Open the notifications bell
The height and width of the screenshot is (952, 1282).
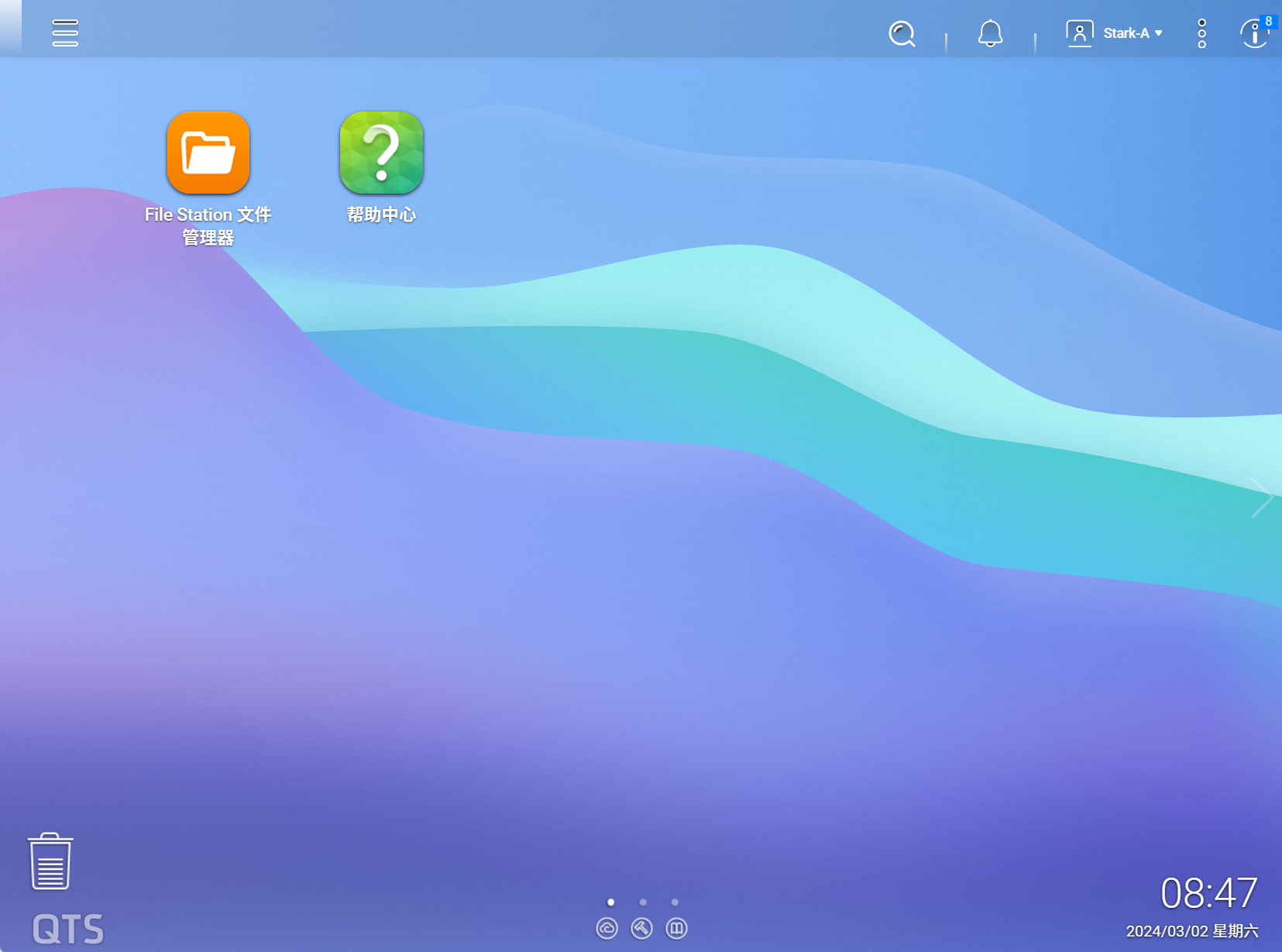[x=990, y=33]
